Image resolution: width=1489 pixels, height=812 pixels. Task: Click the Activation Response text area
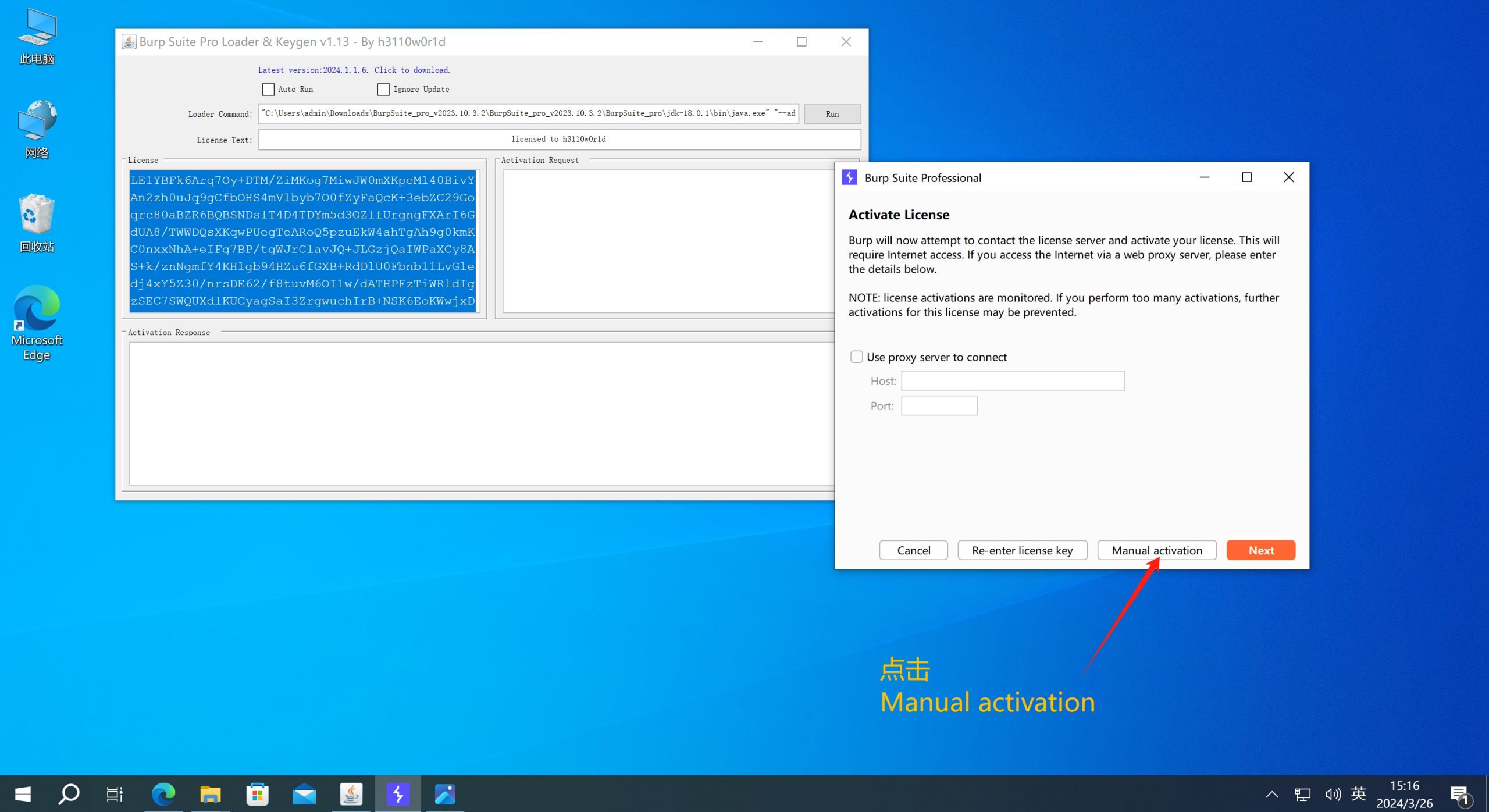coord(482,414)
